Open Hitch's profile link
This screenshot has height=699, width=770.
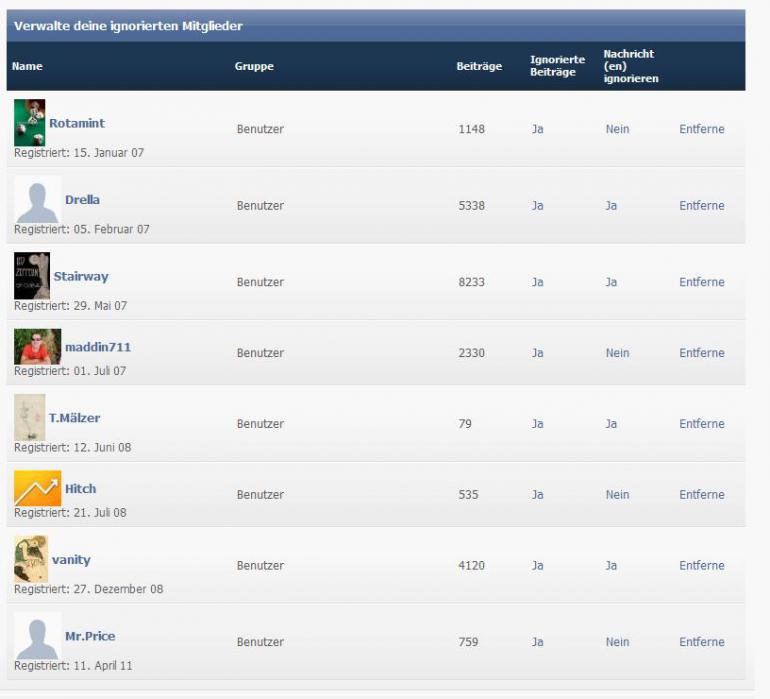81,489
